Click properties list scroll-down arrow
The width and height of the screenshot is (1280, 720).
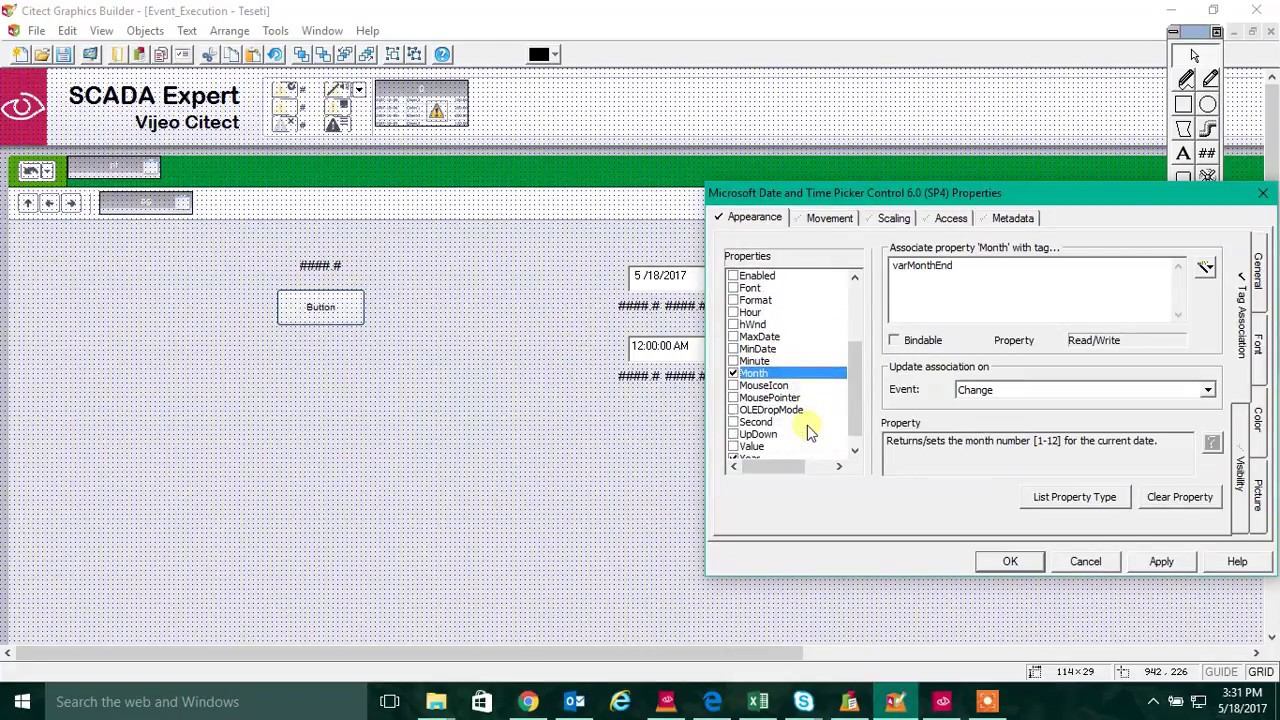(x=855, y=451)
